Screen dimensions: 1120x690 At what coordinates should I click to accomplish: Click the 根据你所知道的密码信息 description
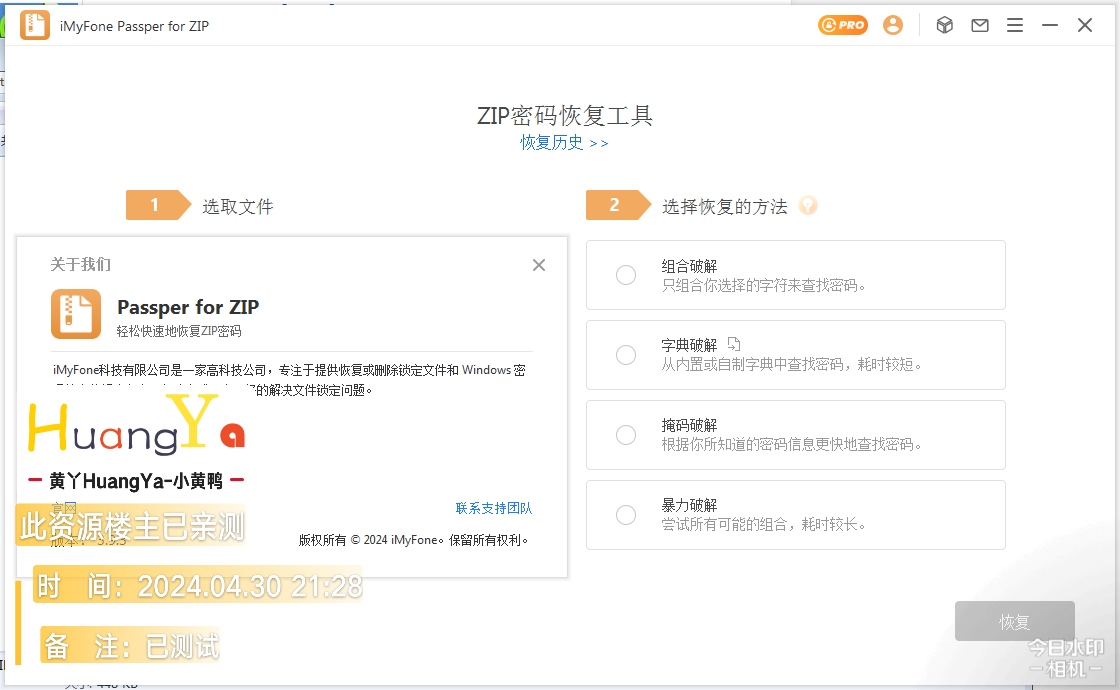[x=791, y=444]
